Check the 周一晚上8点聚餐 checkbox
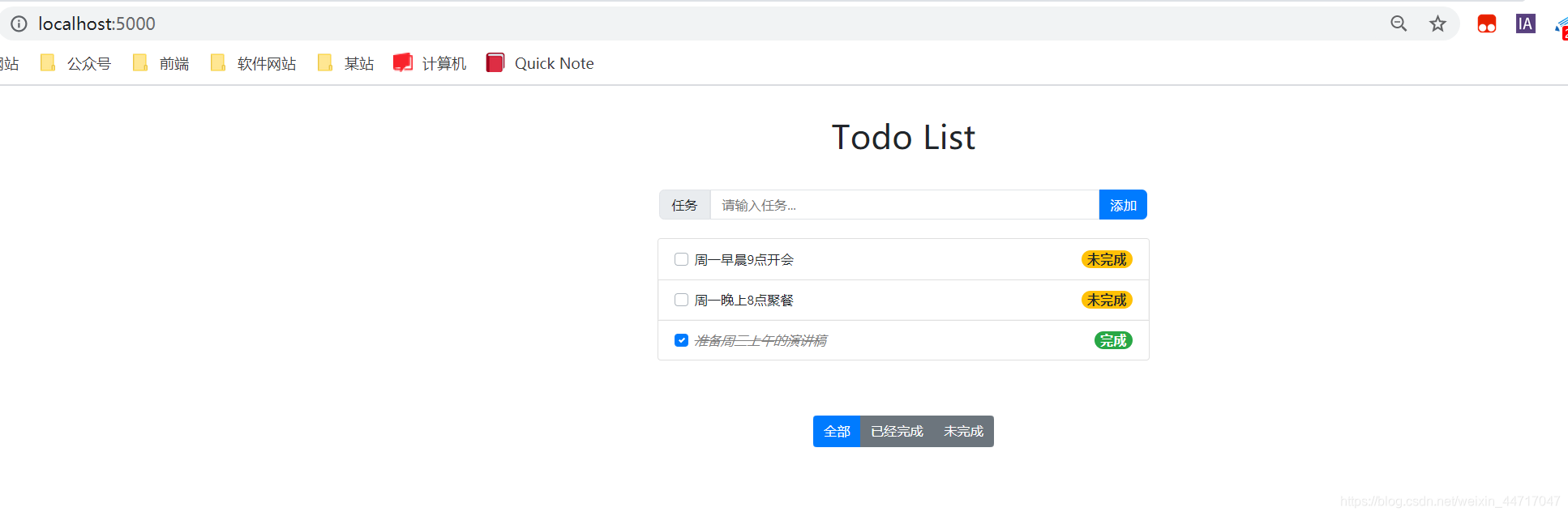 [681, 300]
